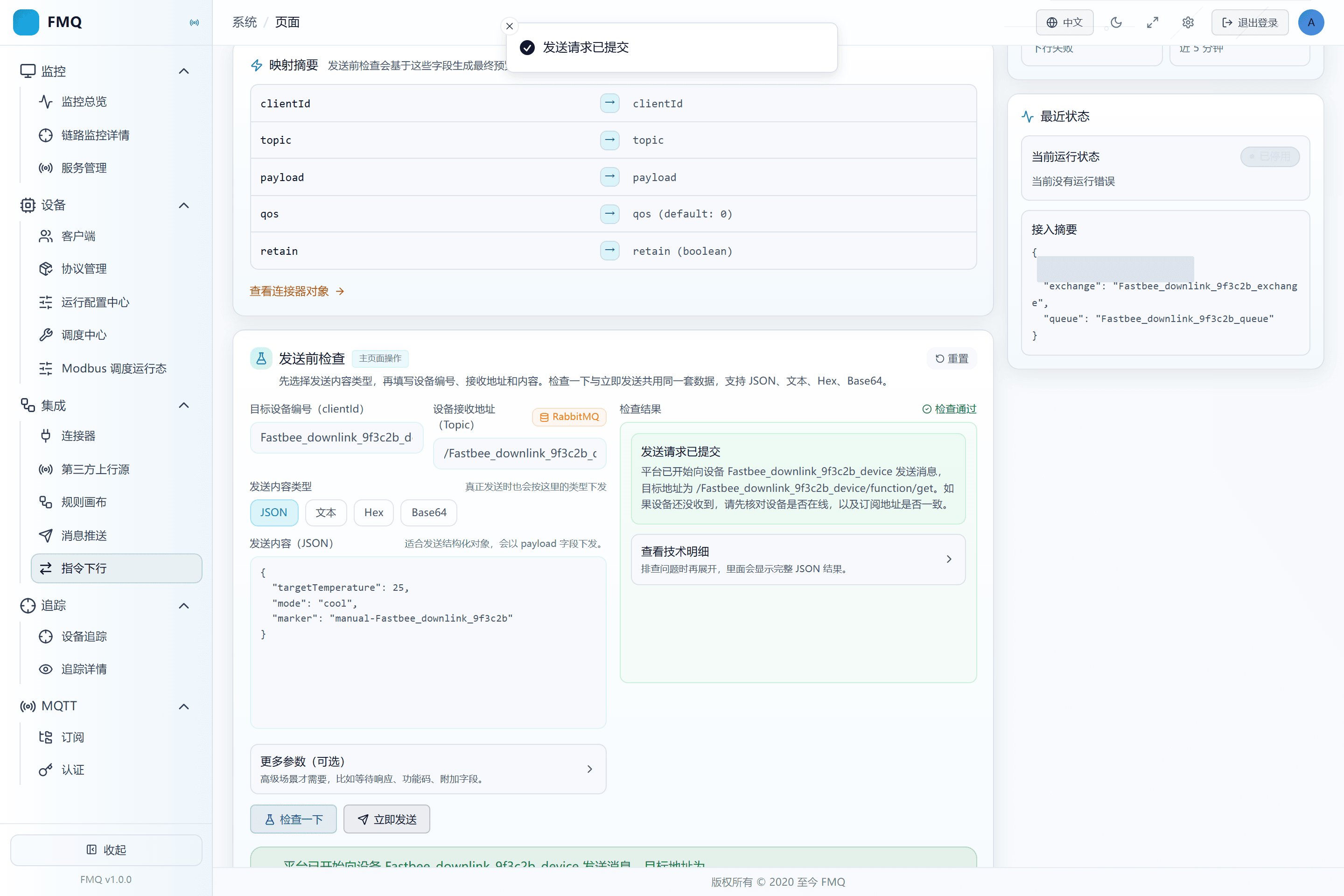Open the settings gear icon
Screen dimensions: 1344x896
(1188, 22)
